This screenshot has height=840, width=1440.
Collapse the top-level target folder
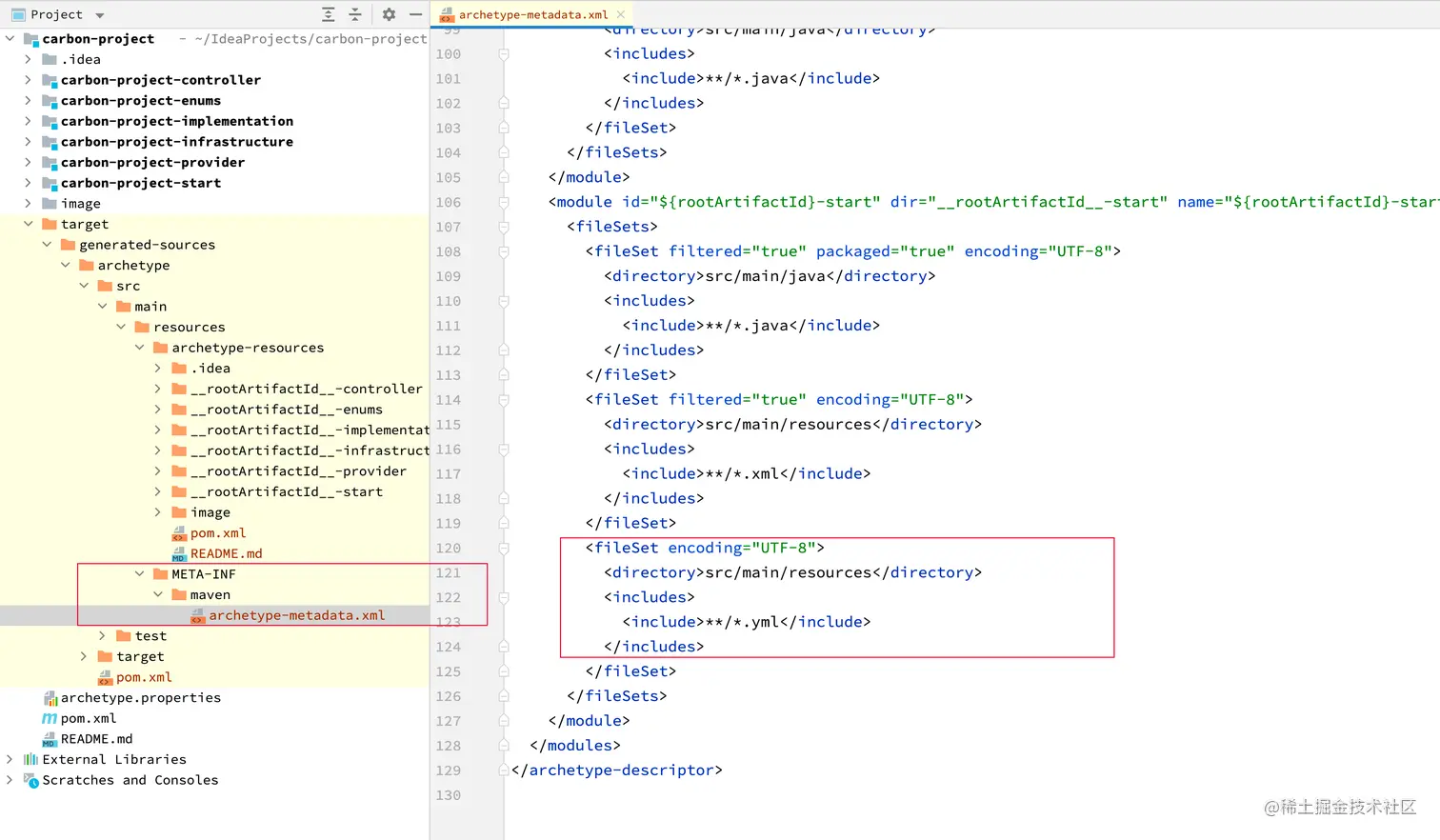[x=28, y=224]
